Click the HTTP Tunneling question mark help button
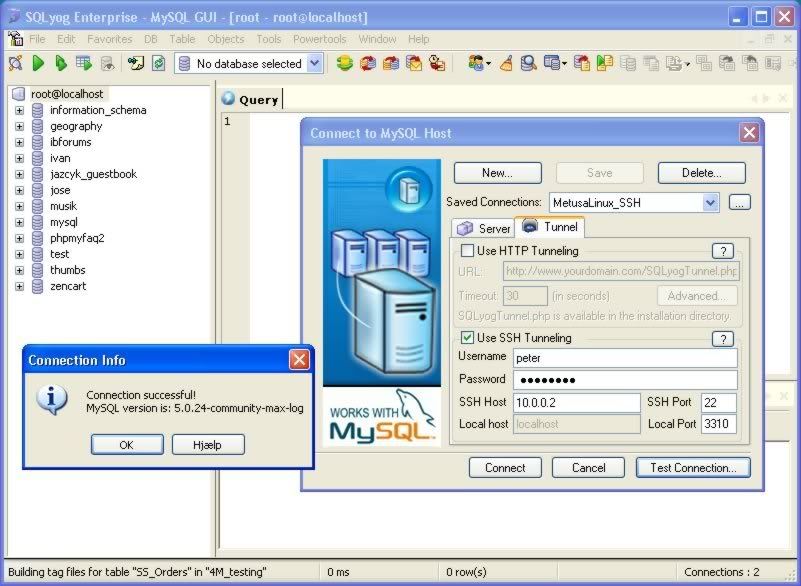 coord(723,251)
